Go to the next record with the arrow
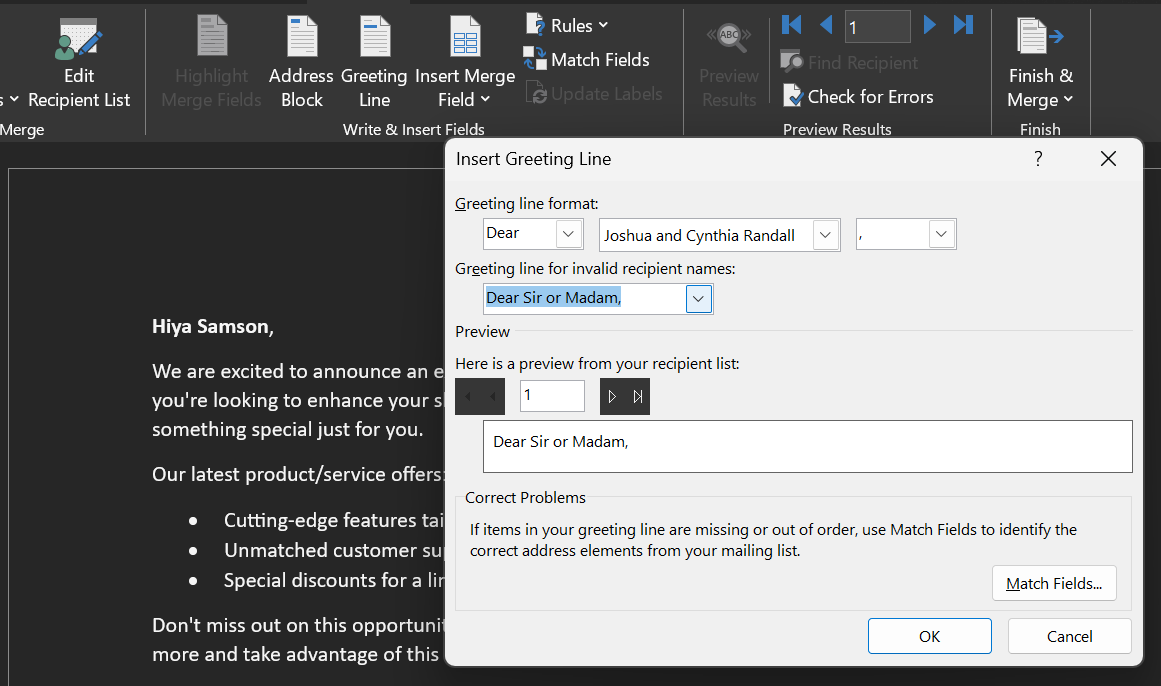This screenshot has width=1161, height=686. (928, 26)
